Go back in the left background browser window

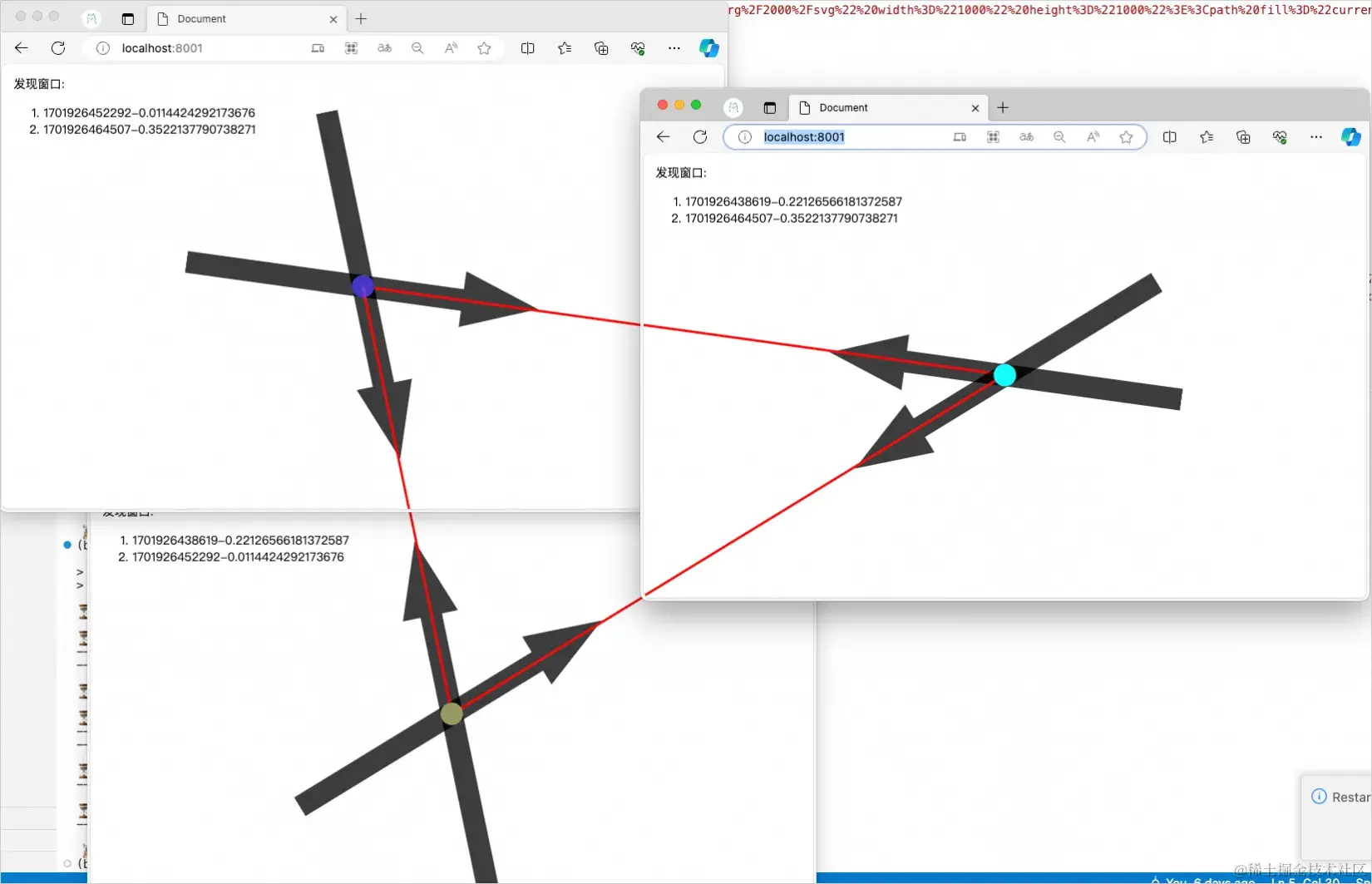coord(22,48)
